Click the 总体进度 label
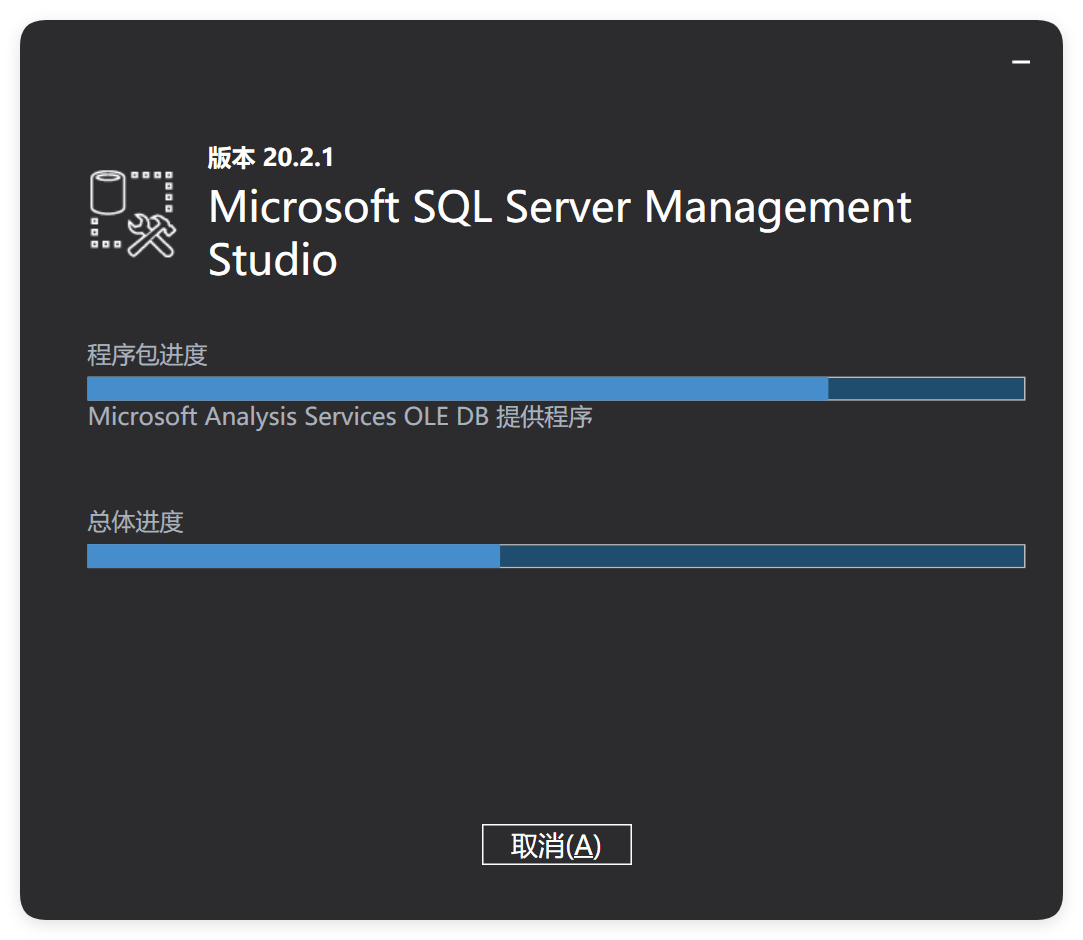 tap(135, 521)
